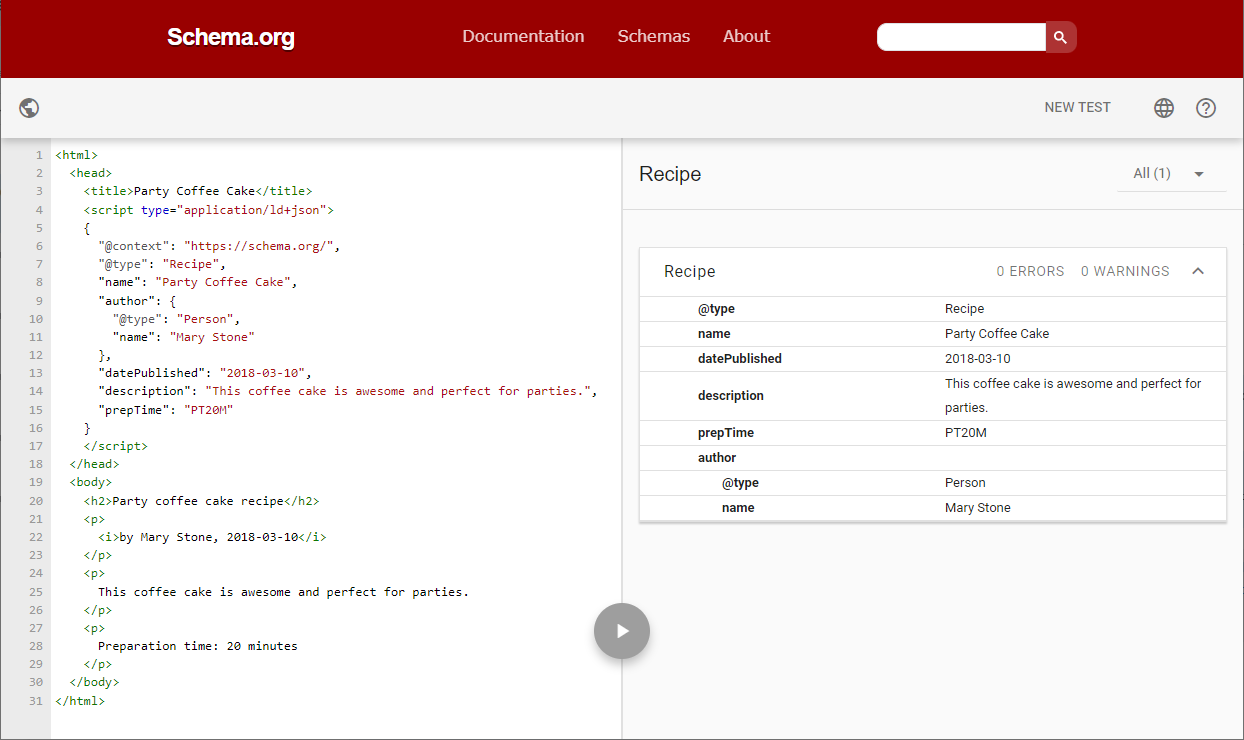Click the globe icon in the left toolbar
Viewport: 1244px width, 740px height.
(x=29, y=108)
